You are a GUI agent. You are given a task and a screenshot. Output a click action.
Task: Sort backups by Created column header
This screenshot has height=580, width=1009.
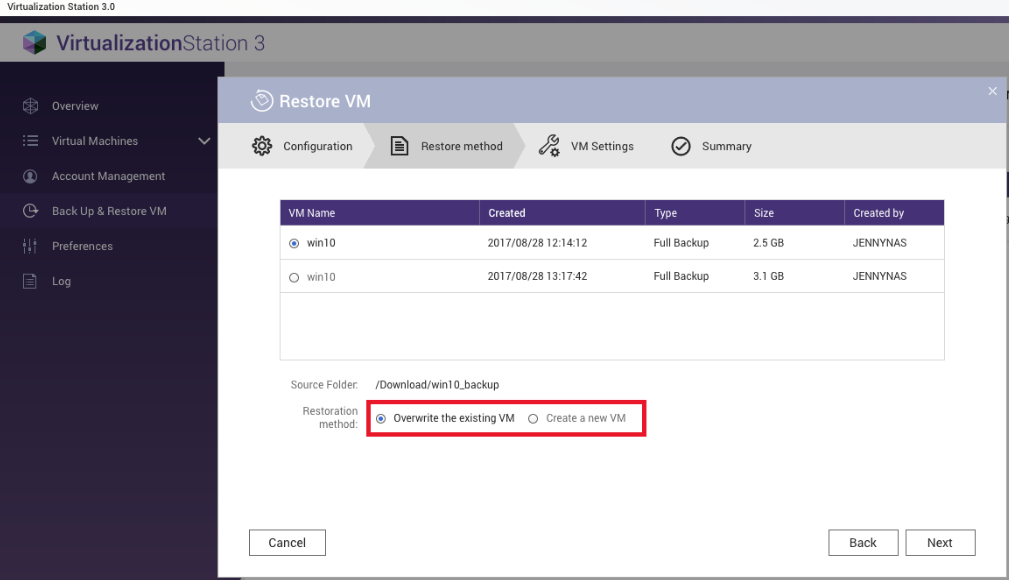(x=507, y=213)
